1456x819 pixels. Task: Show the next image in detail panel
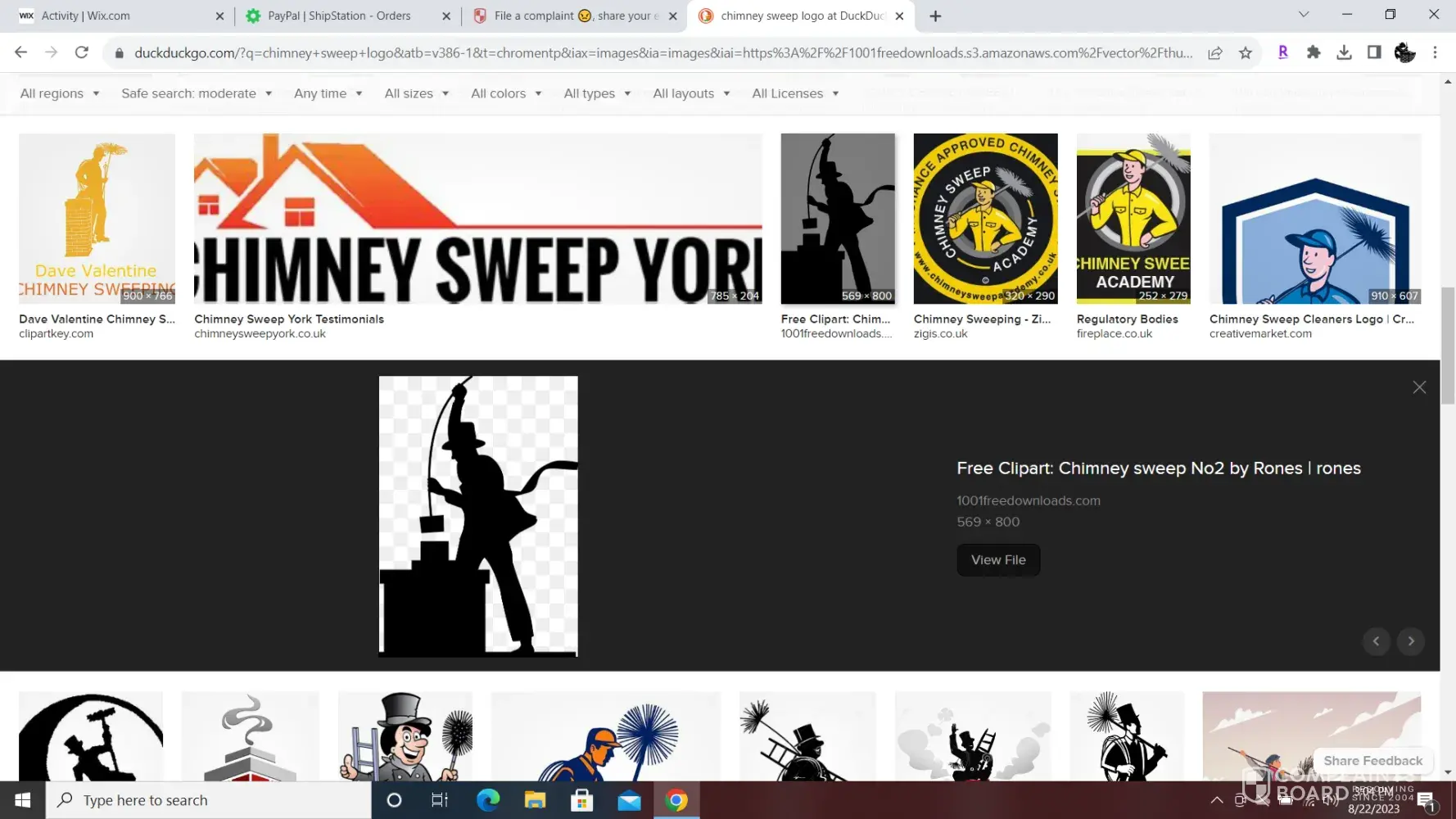point(1411,641)
